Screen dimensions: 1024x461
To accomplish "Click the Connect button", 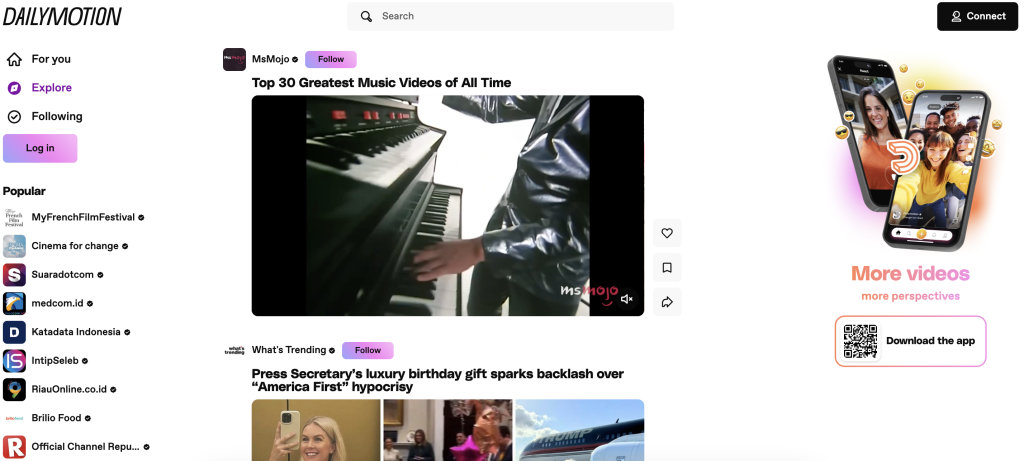I will coord(978,16).
